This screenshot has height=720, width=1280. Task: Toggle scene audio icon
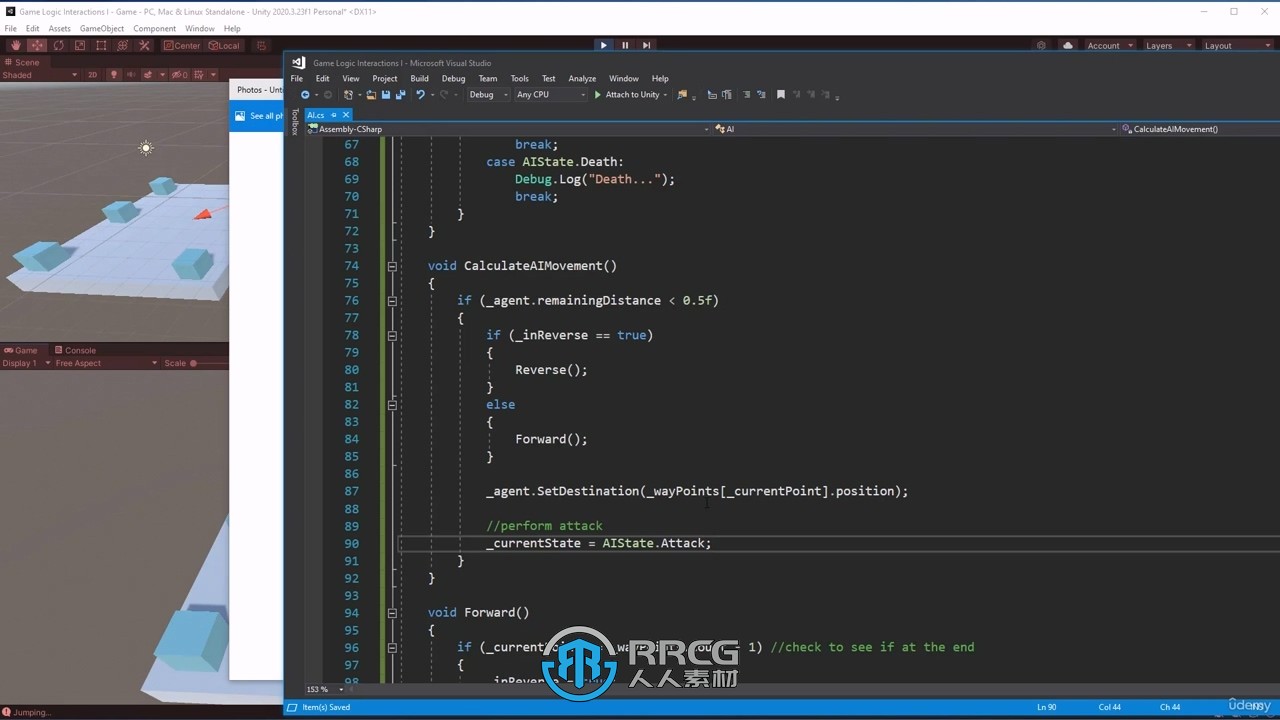click(131, 75)
